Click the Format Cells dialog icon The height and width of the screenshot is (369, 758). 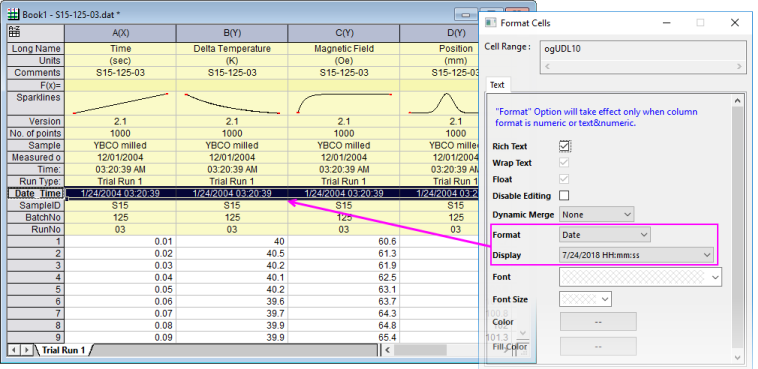coord(490,23)
